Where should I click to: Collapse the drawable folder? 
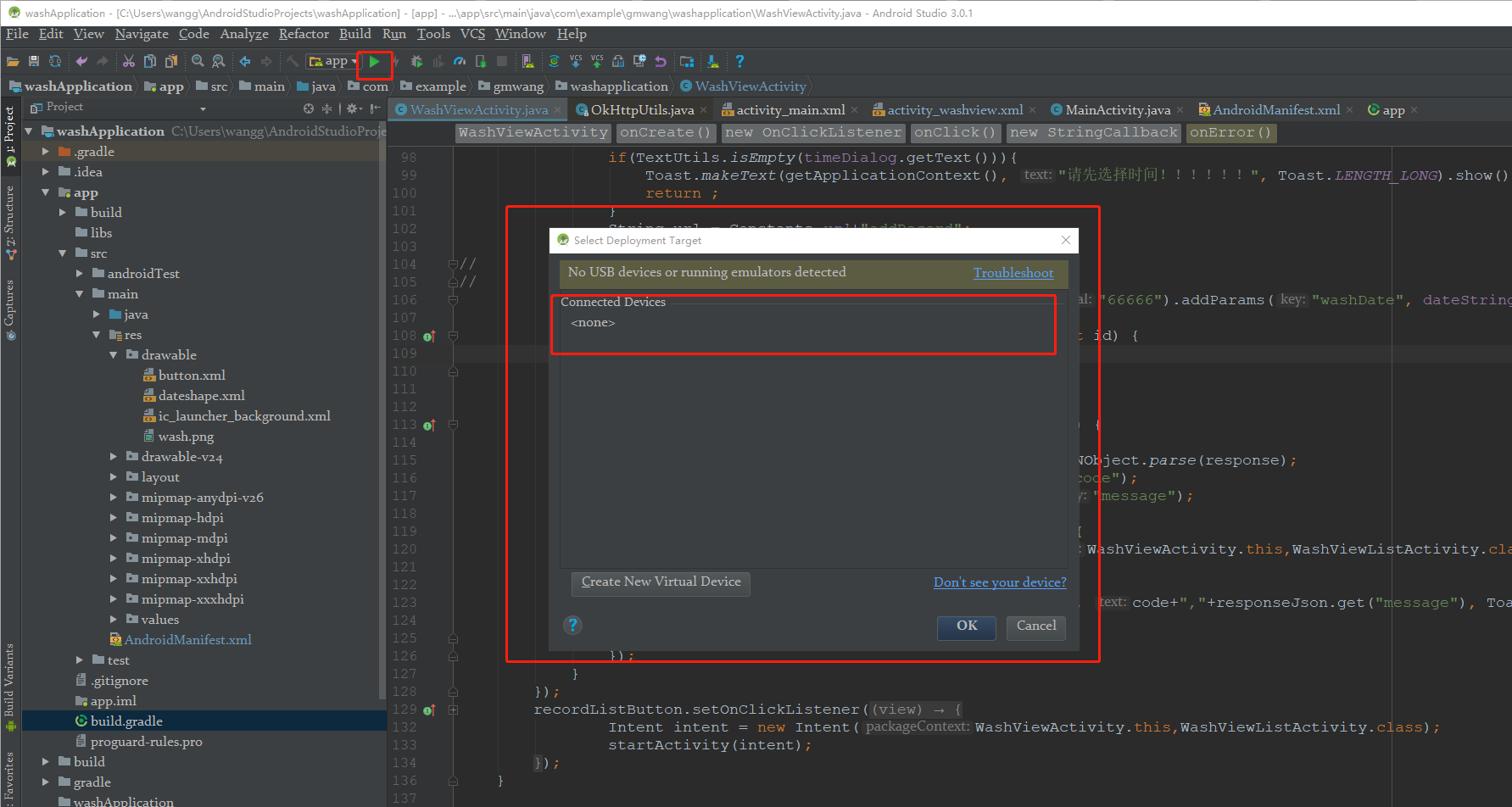114,354
